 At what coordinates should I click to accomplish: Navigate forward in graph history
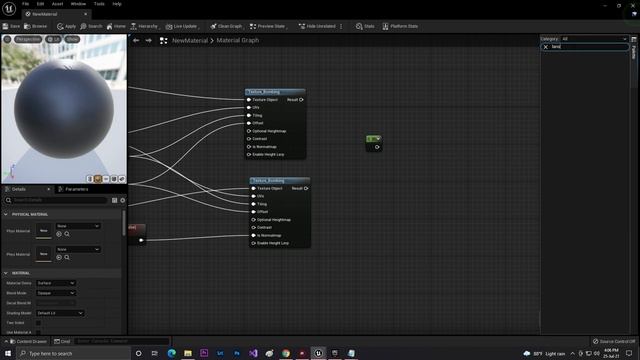pyautogui.click(x=149, y=40)
